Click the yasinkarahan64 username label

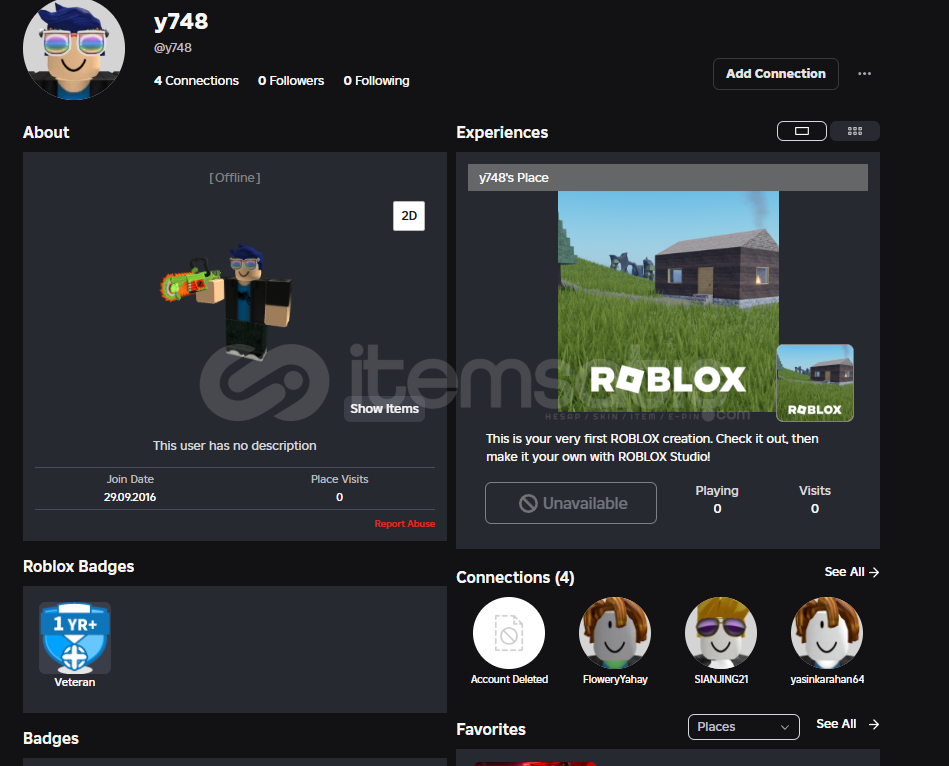pyautogui.click(x=827, y=679)
